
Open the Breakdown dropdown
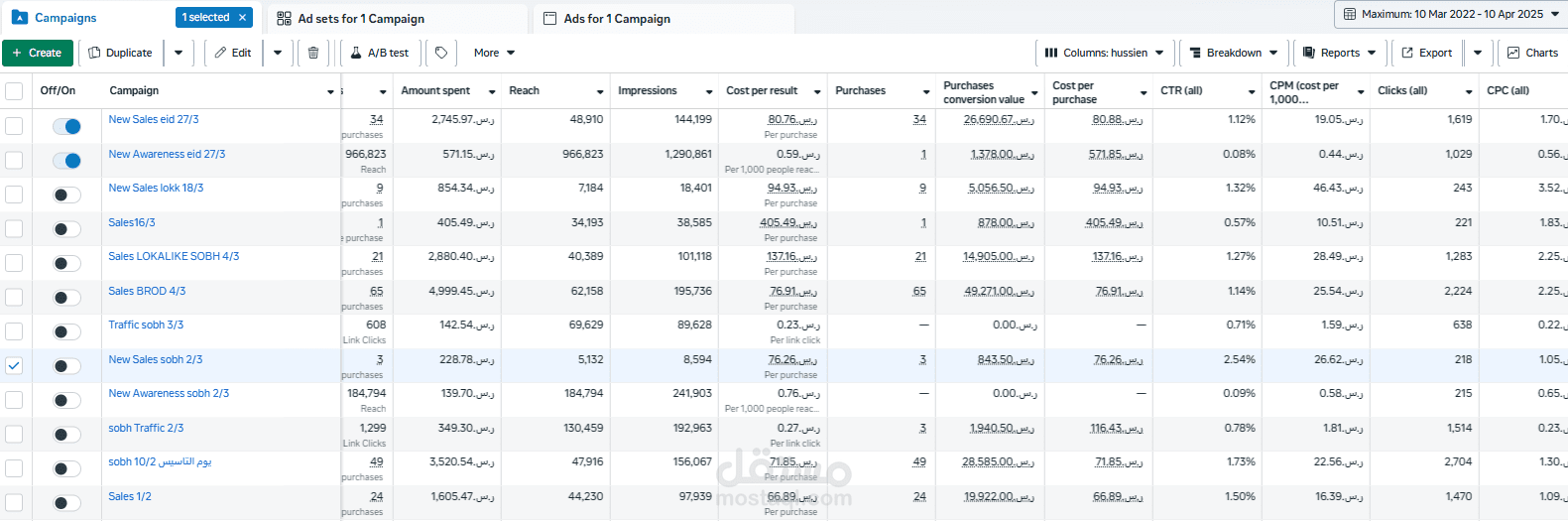tap(1234, 53)
